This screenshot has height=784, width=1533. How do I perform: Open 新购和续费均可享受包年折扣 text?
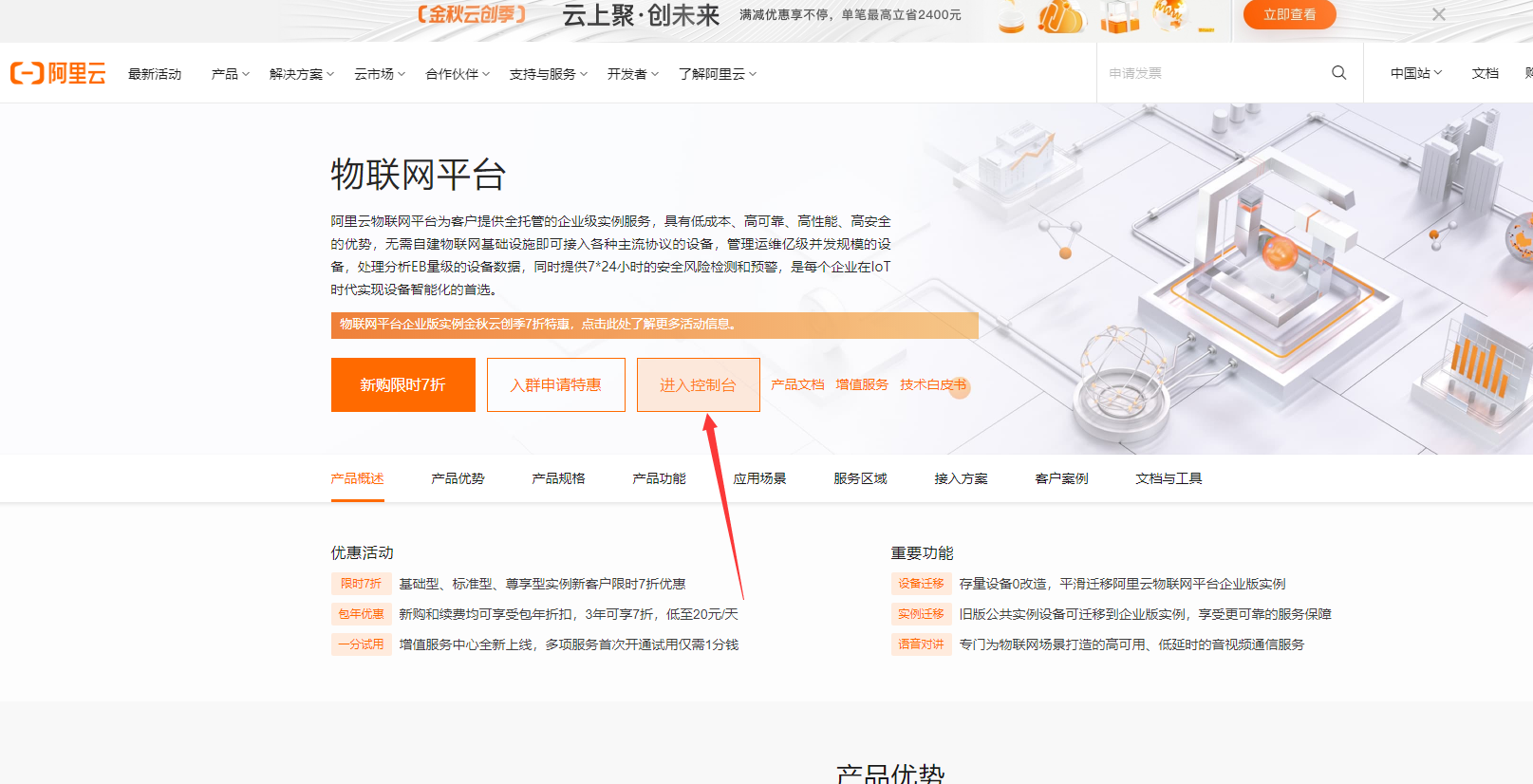pos(569,614)
